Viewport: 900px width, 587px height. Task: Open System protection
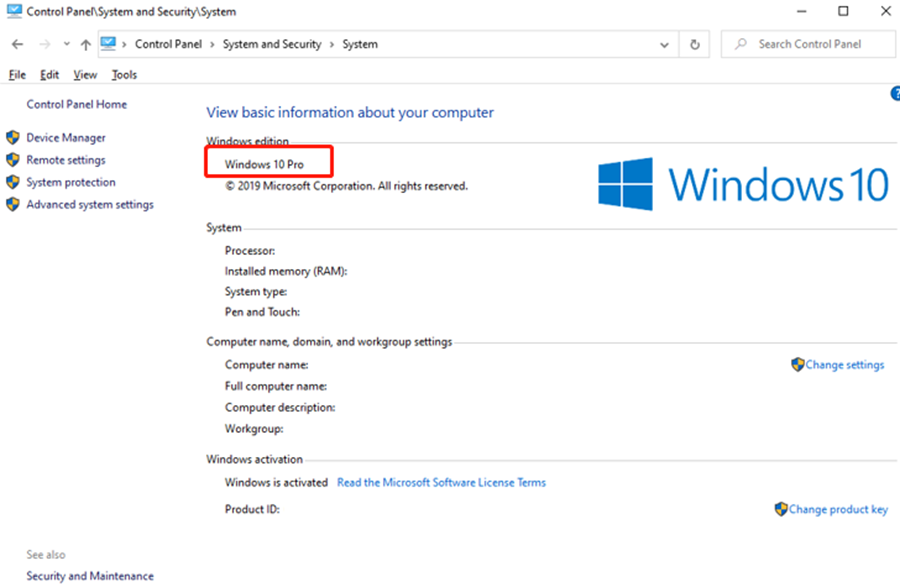(x=71, y=182)
